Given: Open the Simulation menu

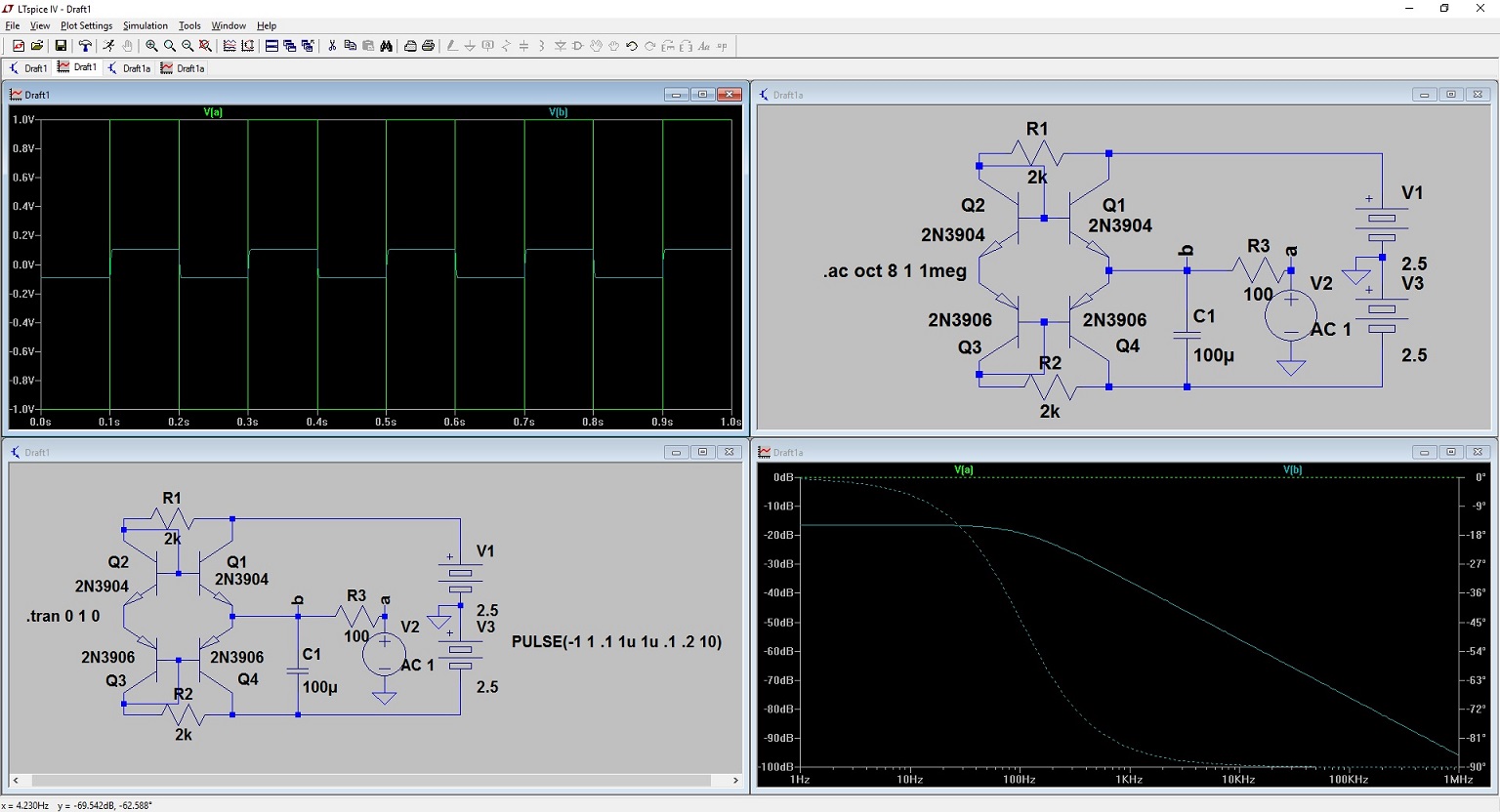Looking at the screenshot, I should 145,25.
